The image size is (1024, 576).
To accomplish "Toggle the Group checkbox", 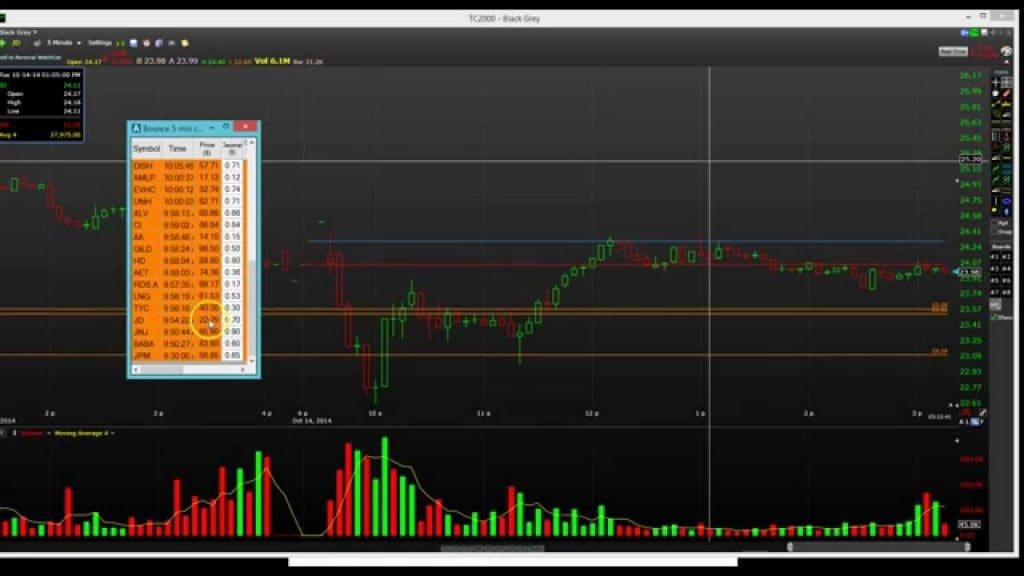I will point(995,231).
